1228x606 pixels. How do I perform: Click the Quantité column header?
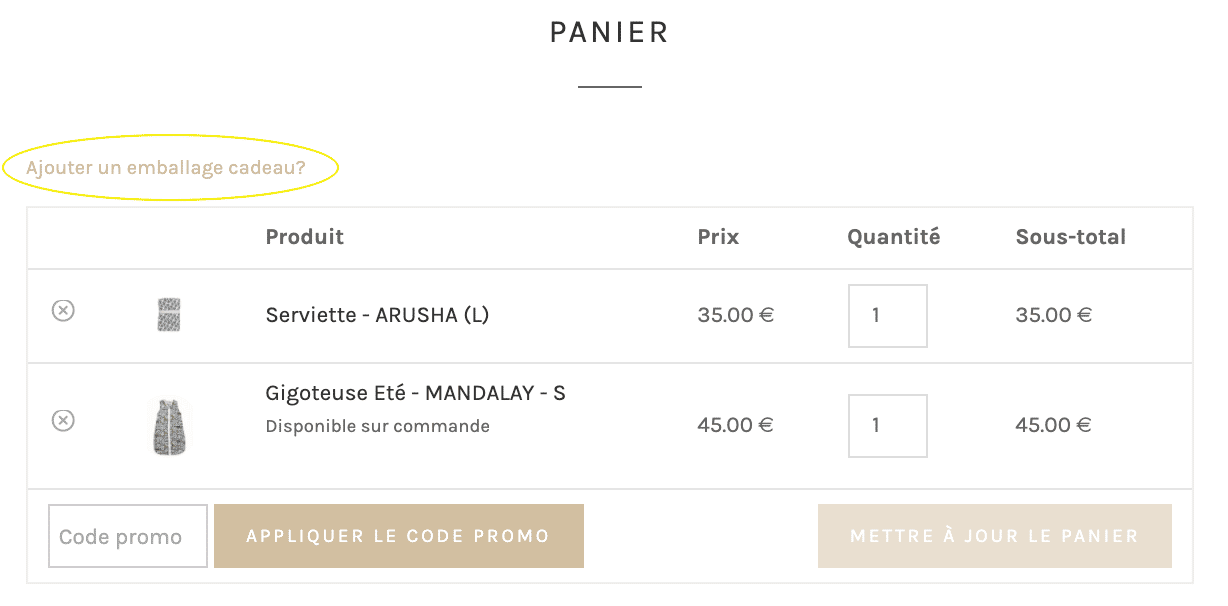(x=893, y=237)
